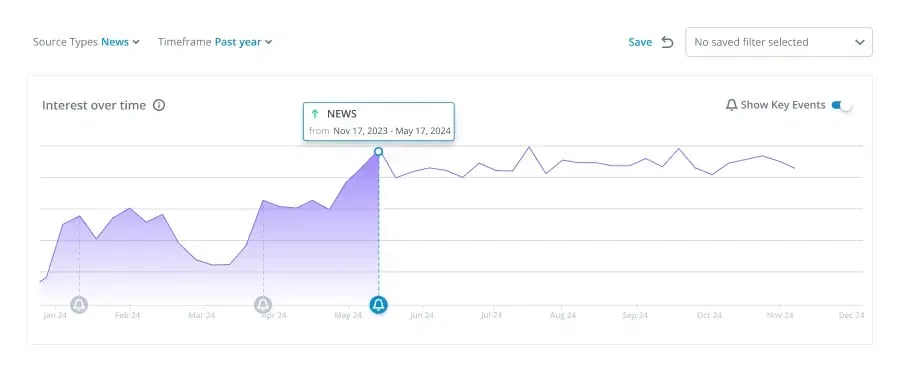
Task: Select the gray key event bell near Jan 24
Action: (79, 304)
